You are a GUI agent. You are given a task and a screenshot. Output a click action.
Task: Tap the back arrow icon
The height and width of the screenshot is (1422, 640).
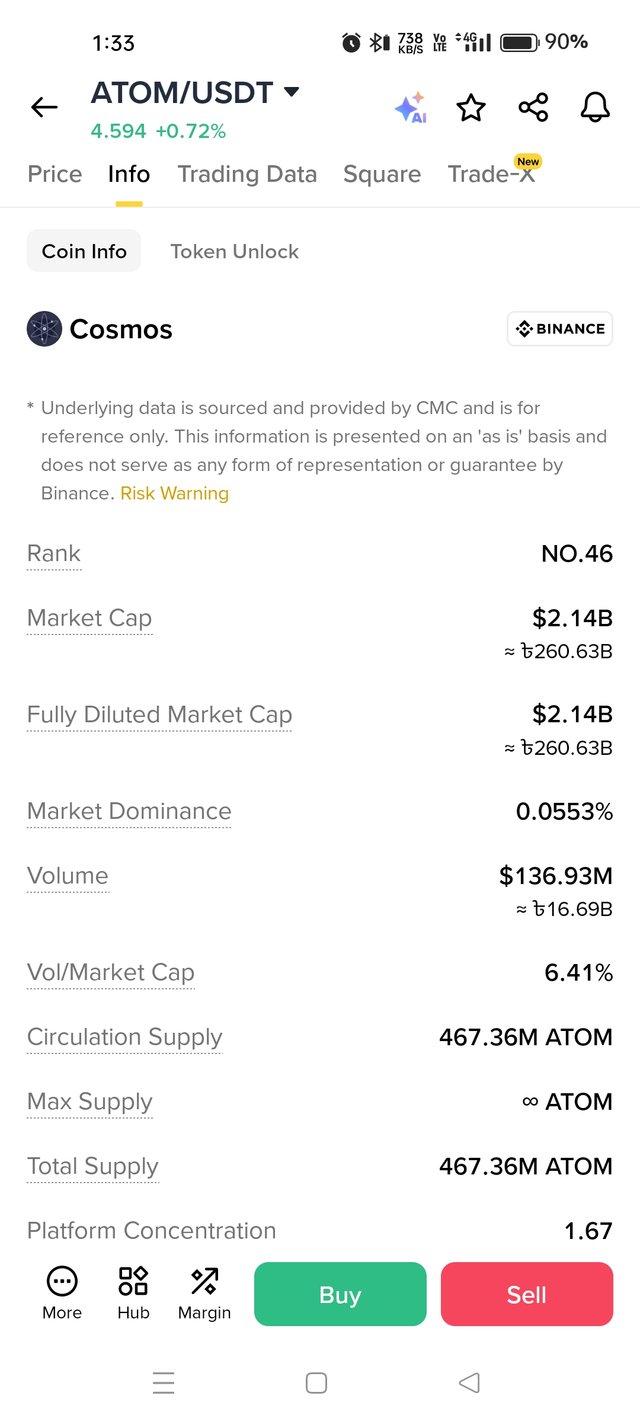pyautogui.click(x=44, y=107)
